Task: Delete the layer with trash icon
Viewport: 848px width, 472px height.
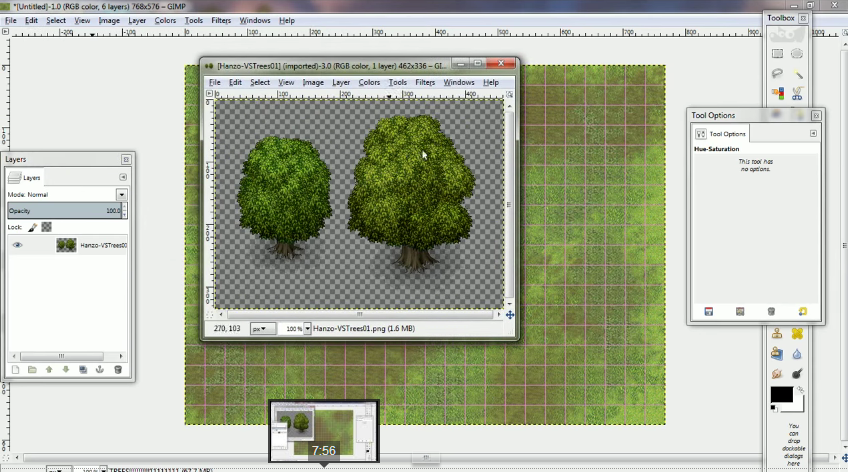Action: (118, 370)
